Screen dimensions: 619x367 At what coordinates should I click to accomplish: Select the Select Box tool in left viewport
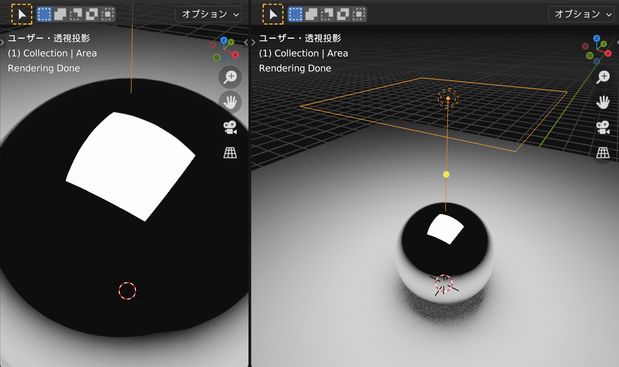point(21,15)
